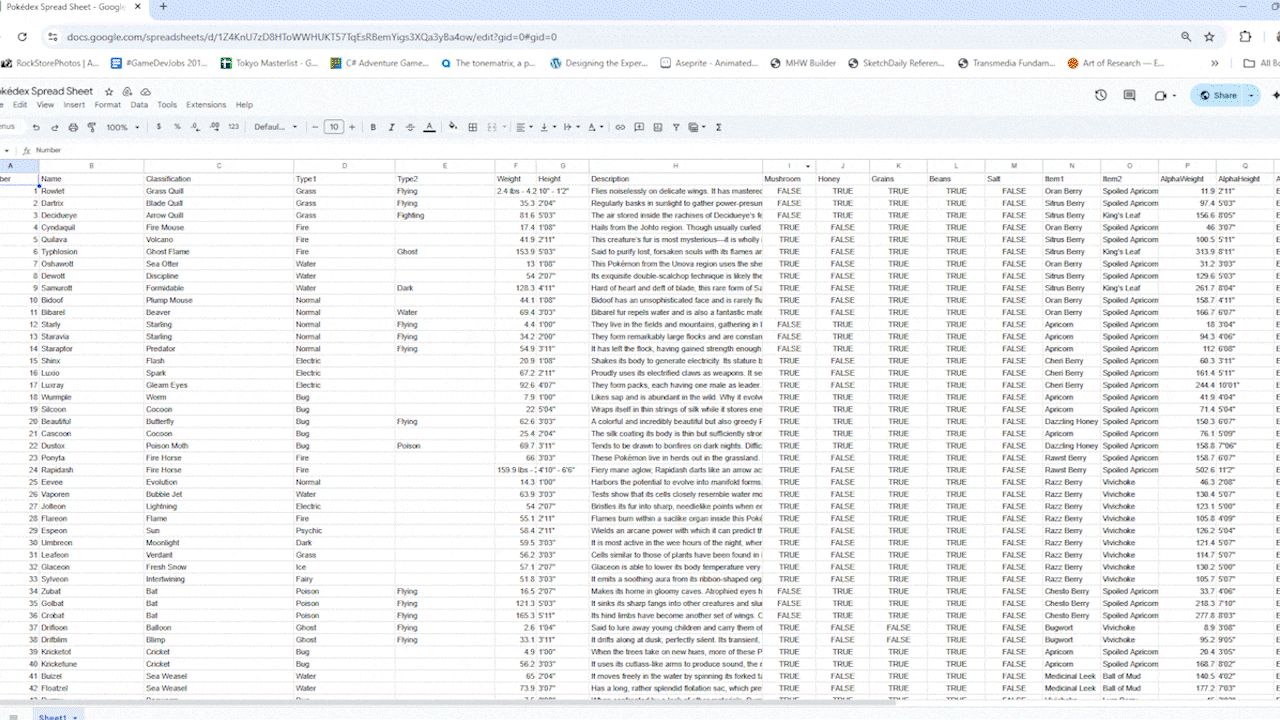Open the Edit menu
Screen dimensions: 1280x720
20,105
